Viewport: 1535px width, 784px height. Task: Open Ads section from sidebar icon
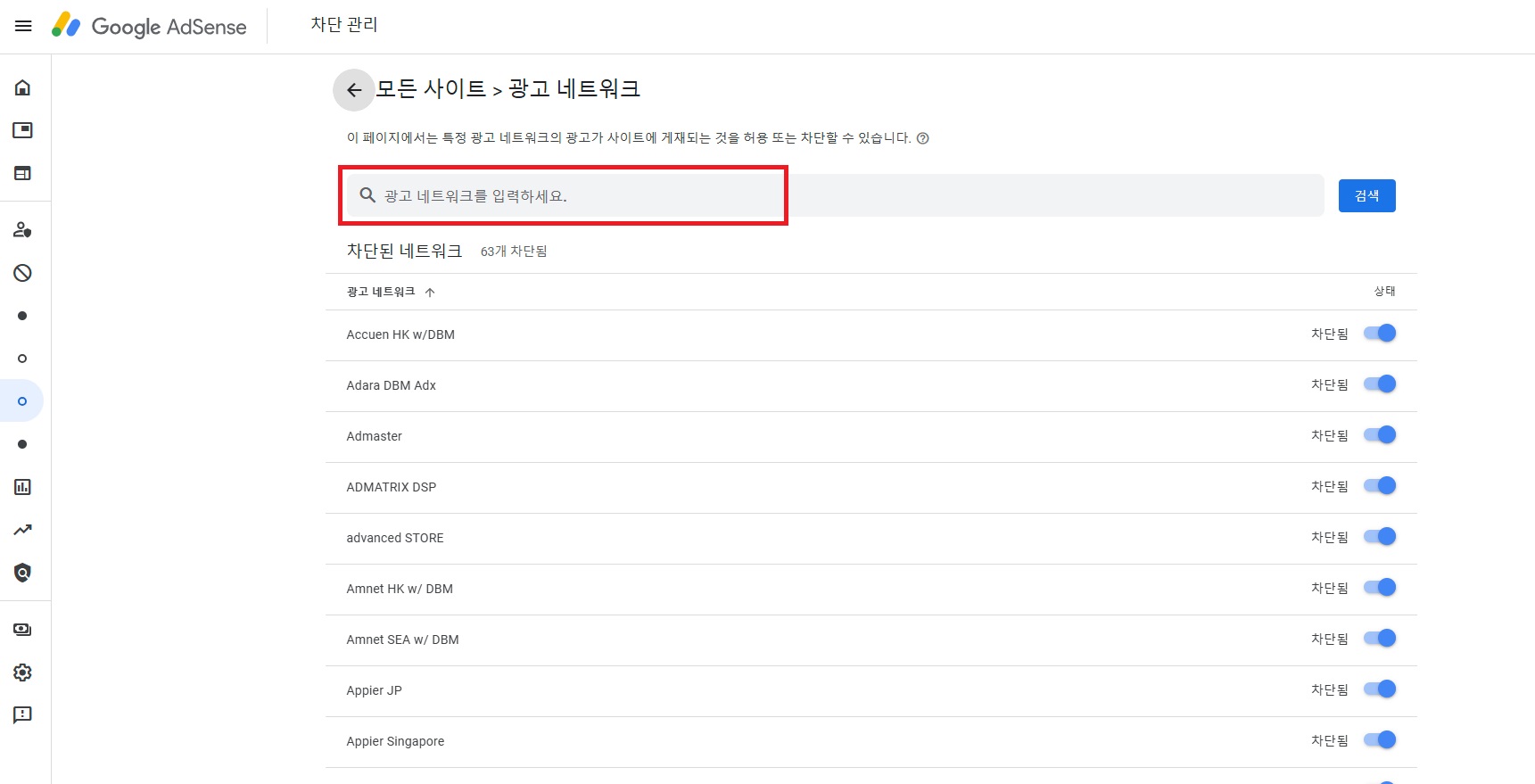(x=22, y=130)
